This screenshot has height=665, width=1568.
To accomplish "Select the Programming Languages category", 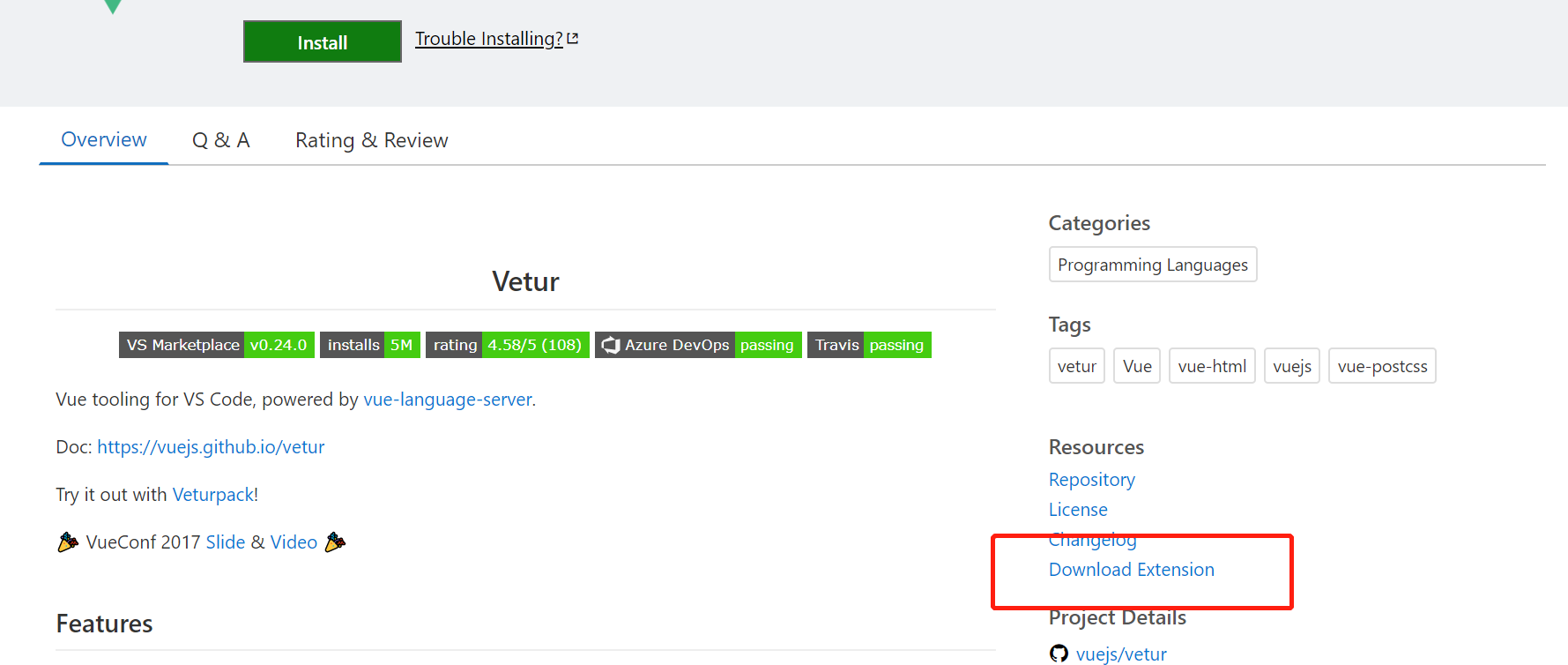I will point(1153,265).
